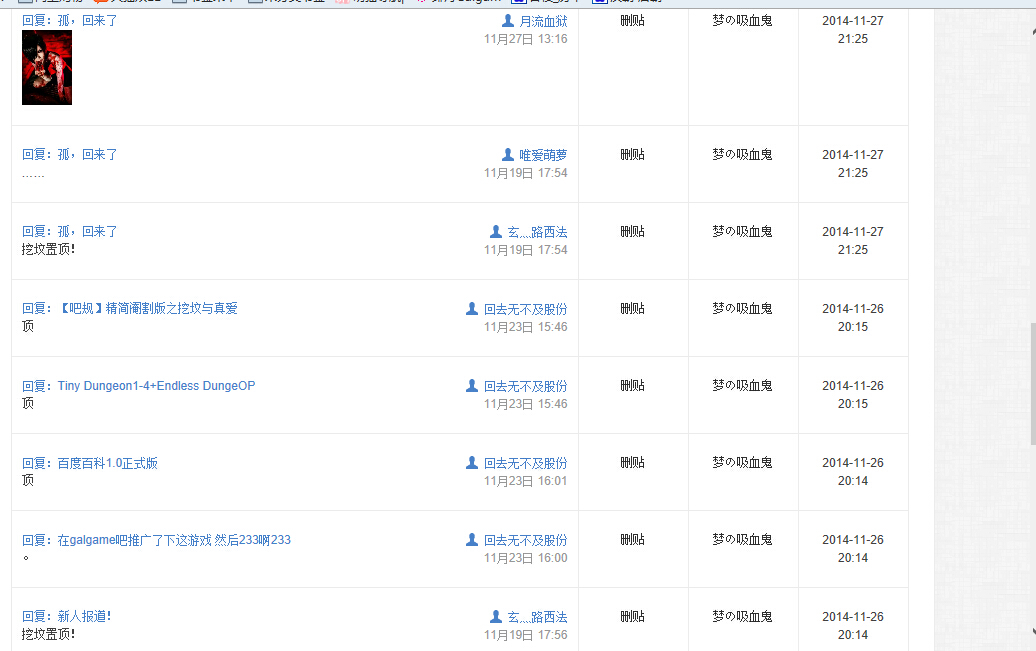Screen dimensions: 1036x651
Task: Click 挖坟置顶! text in 新人报道 row
Action: pyautogui.click(x=48, y=634)
